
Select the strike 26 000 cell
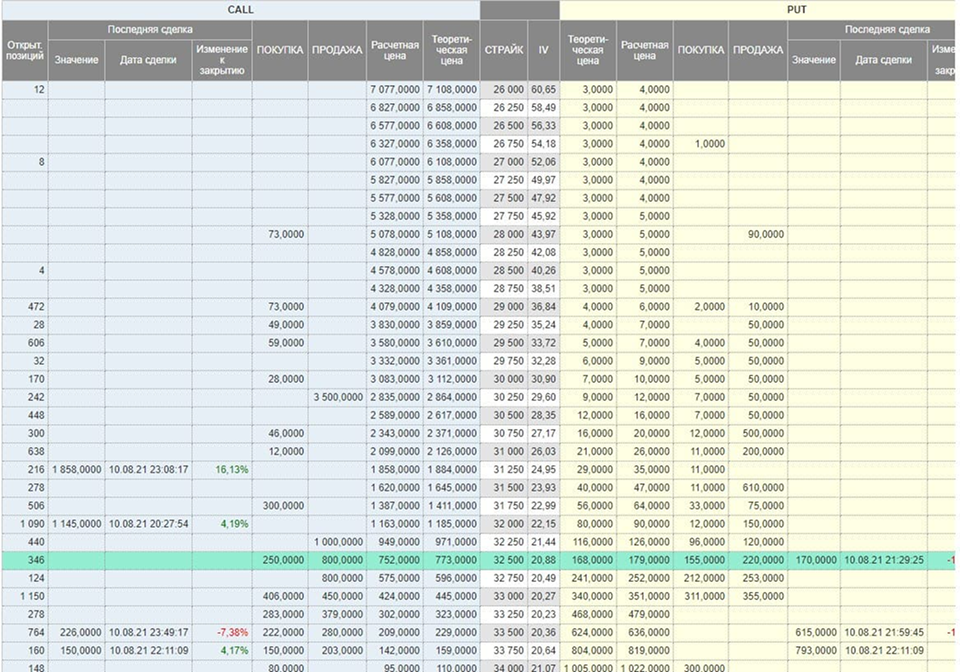click(x=503, y=90)
